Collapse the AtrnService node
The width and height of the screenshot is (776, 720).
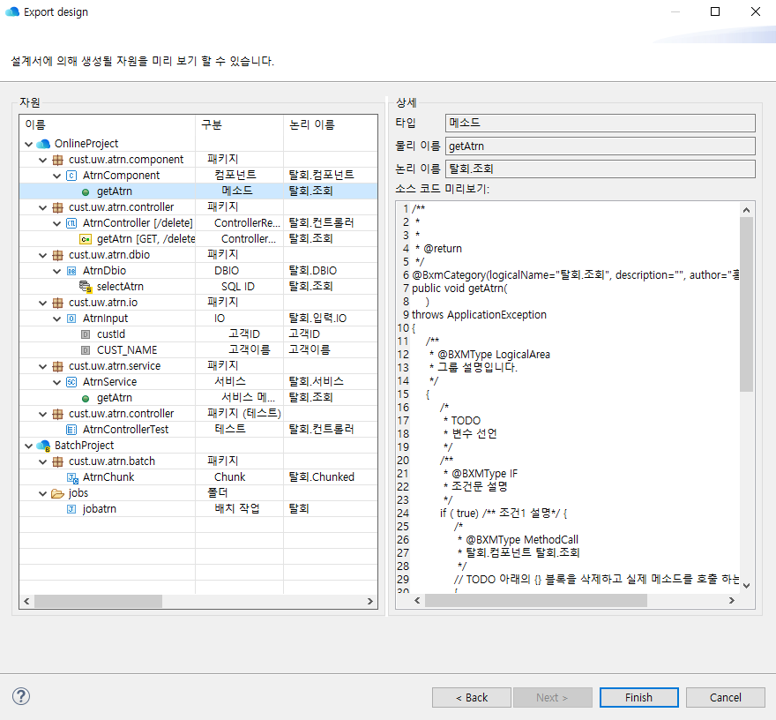point(57,382)
